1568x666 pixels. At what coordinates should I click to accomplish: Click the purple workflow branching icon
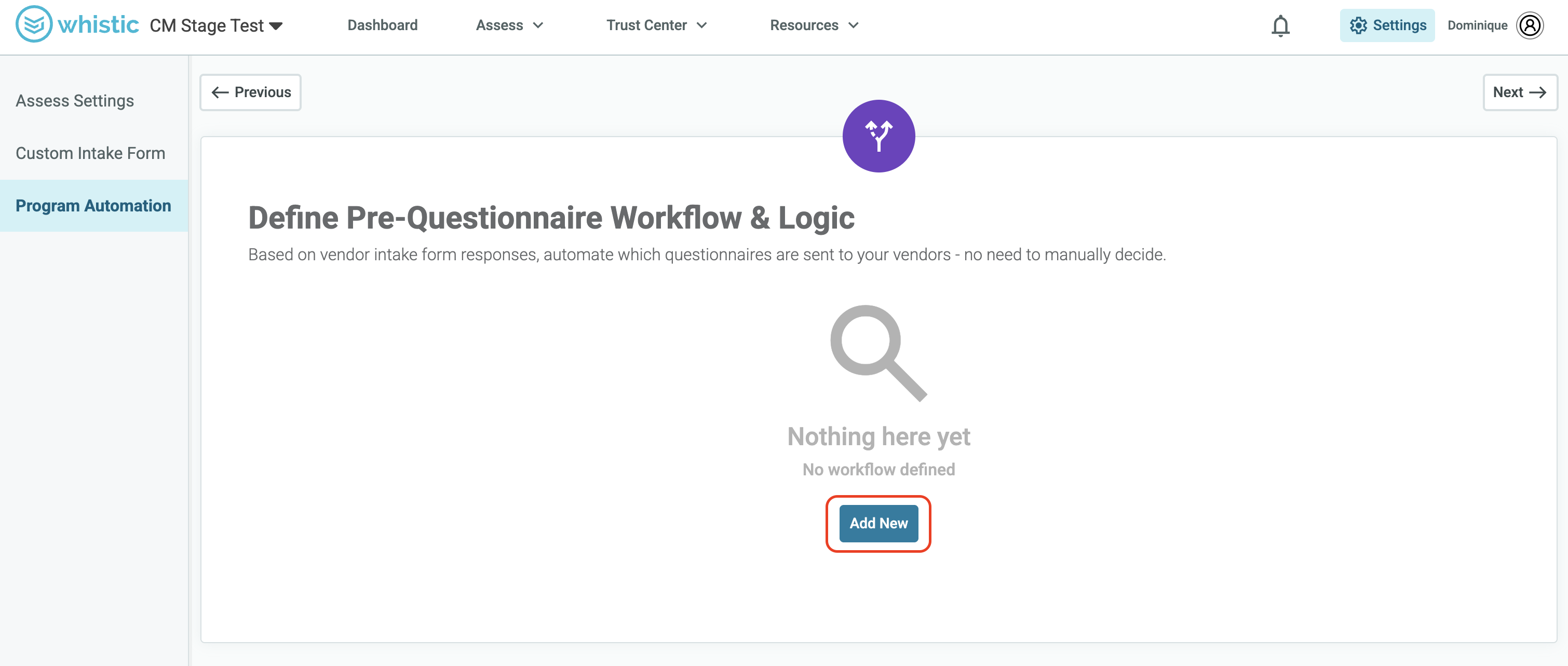878,136
